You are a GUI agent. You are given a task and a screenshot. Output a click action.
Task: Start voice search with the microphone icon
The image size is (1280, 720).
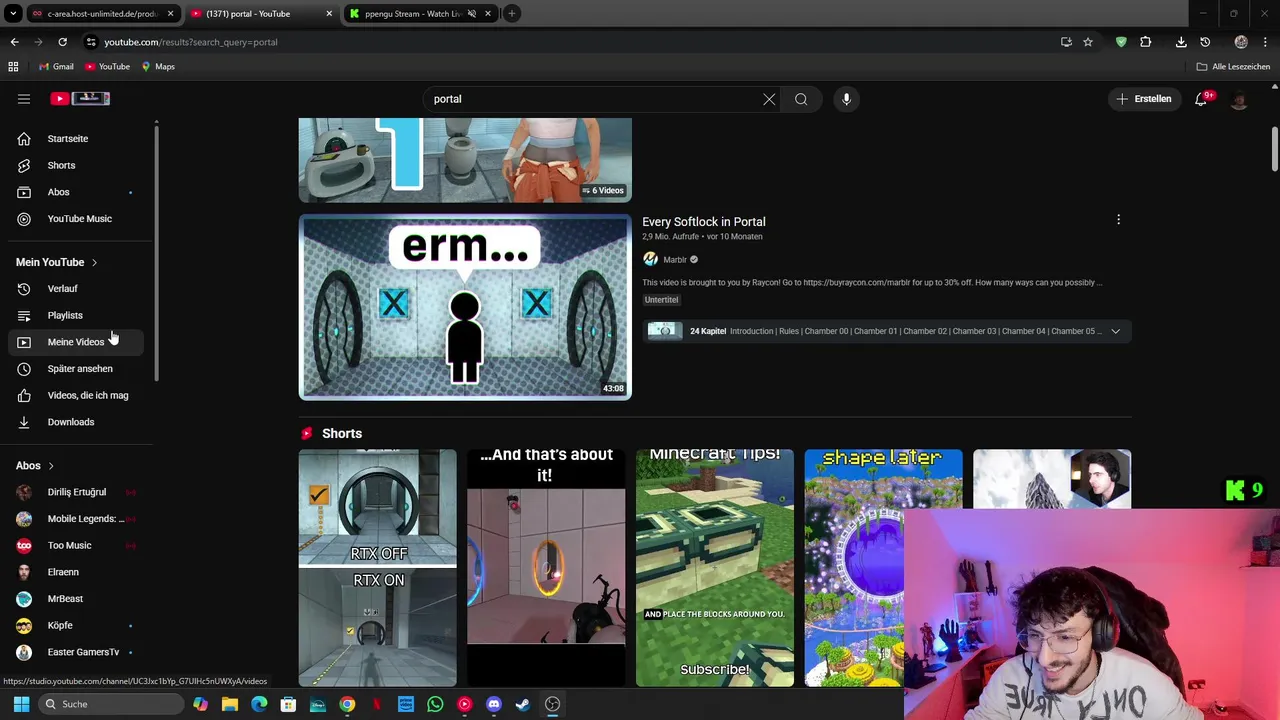846,99
